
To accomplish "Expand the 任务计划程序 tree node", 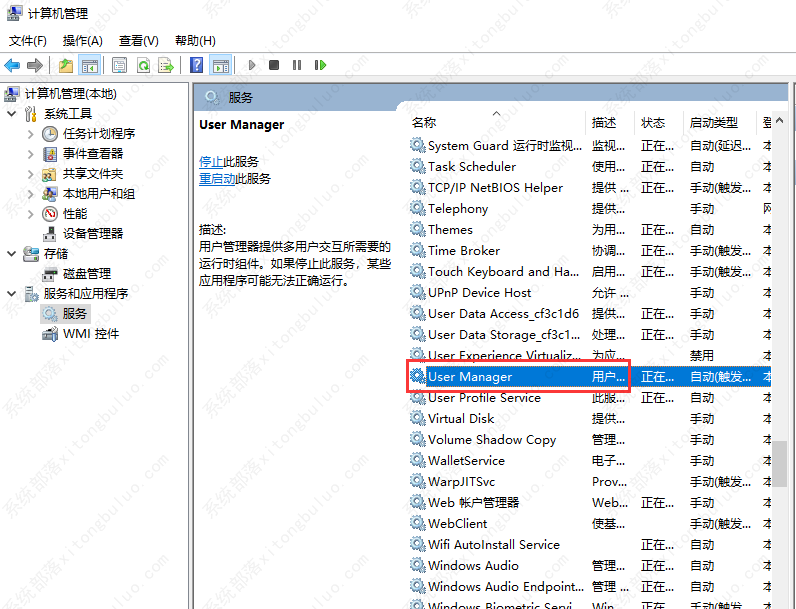I will 30,134.
